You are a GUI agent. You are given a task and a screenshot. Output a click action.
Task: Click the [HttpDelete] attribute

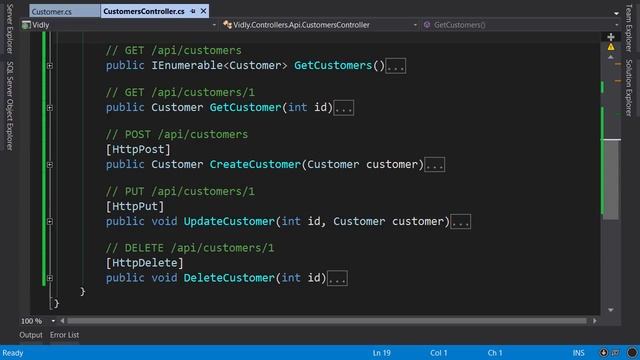(144, 263)
